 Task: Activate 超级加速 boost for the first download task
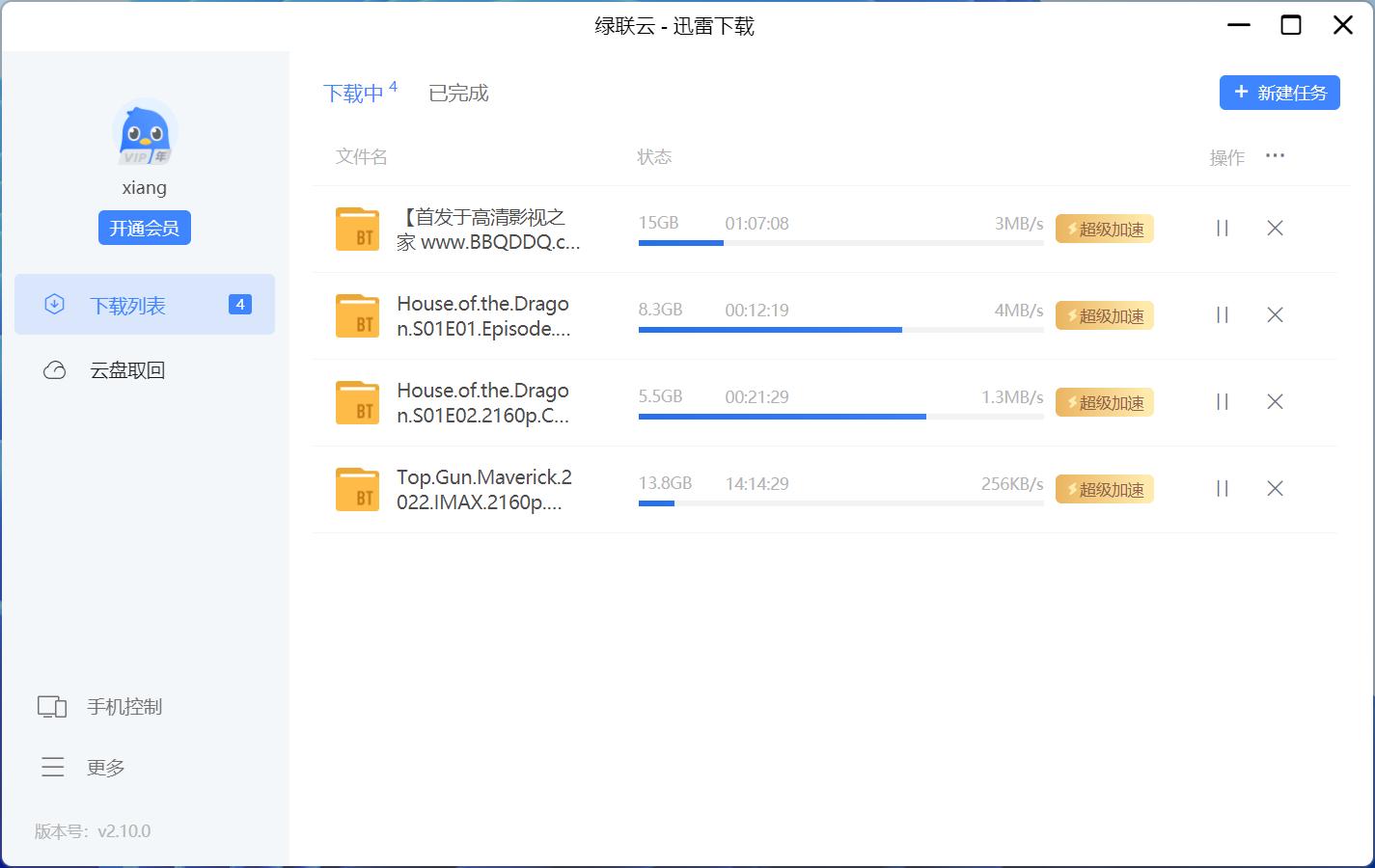(1104, 229)
